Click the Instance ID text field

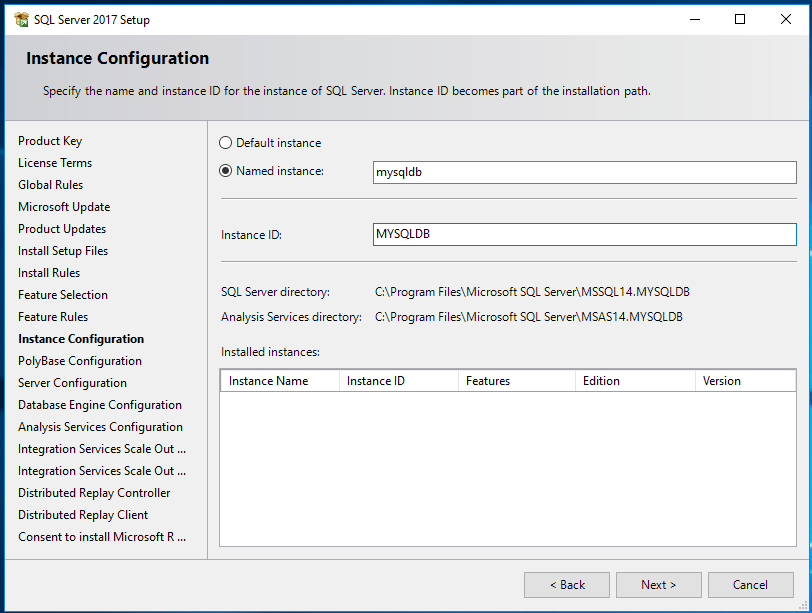pyautogui.click(x=584, y=234)
